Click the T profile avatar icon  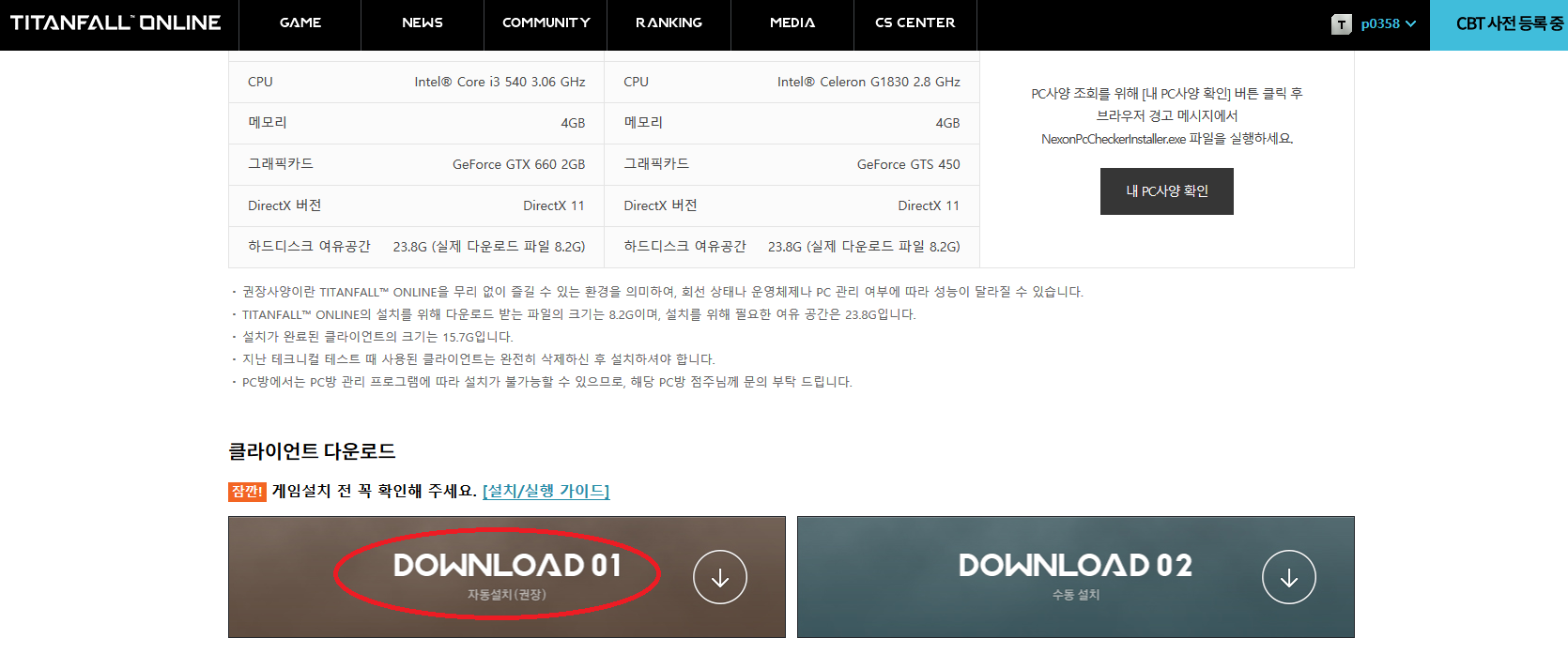[x=1341, y=24]
